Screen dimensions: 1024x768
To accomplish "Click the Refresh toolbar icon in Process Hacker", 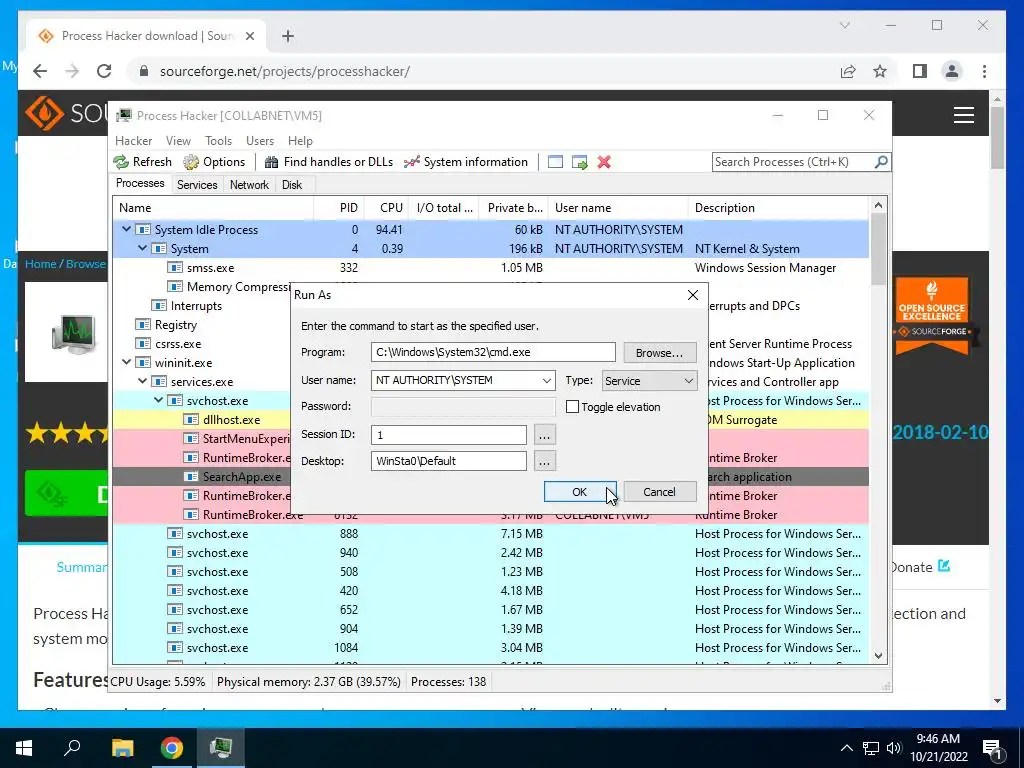I will [121, 162].
